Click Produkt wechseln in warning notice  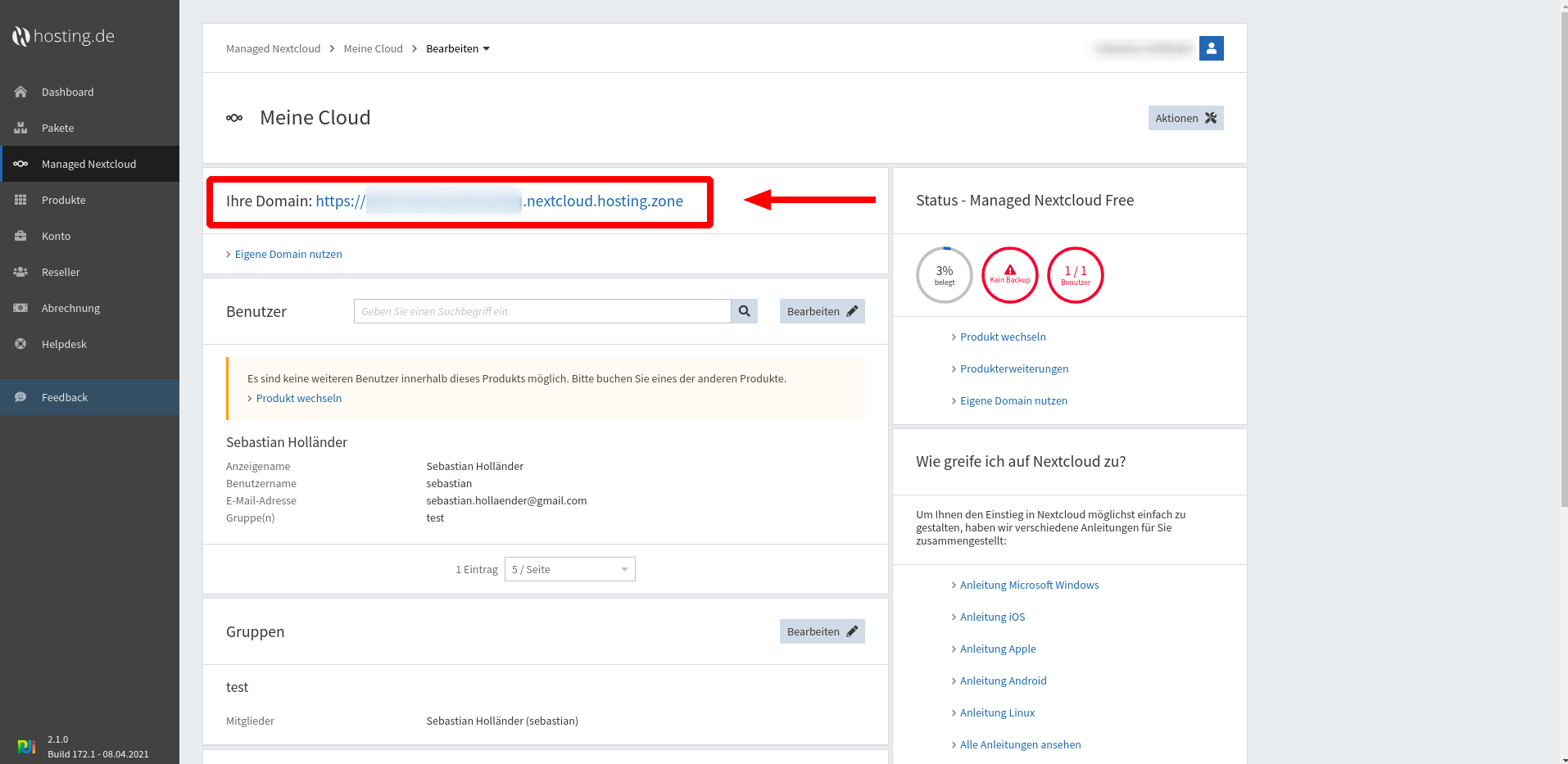(298, 398)
